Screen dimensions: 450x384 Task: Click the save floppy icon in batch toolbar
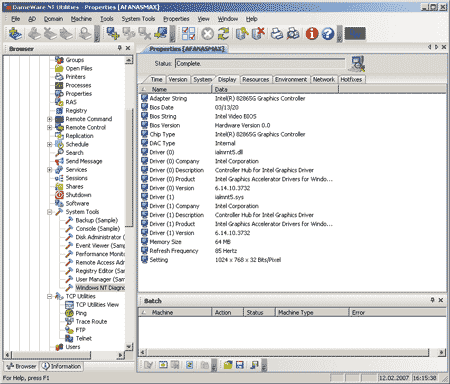tap(240, 365)
